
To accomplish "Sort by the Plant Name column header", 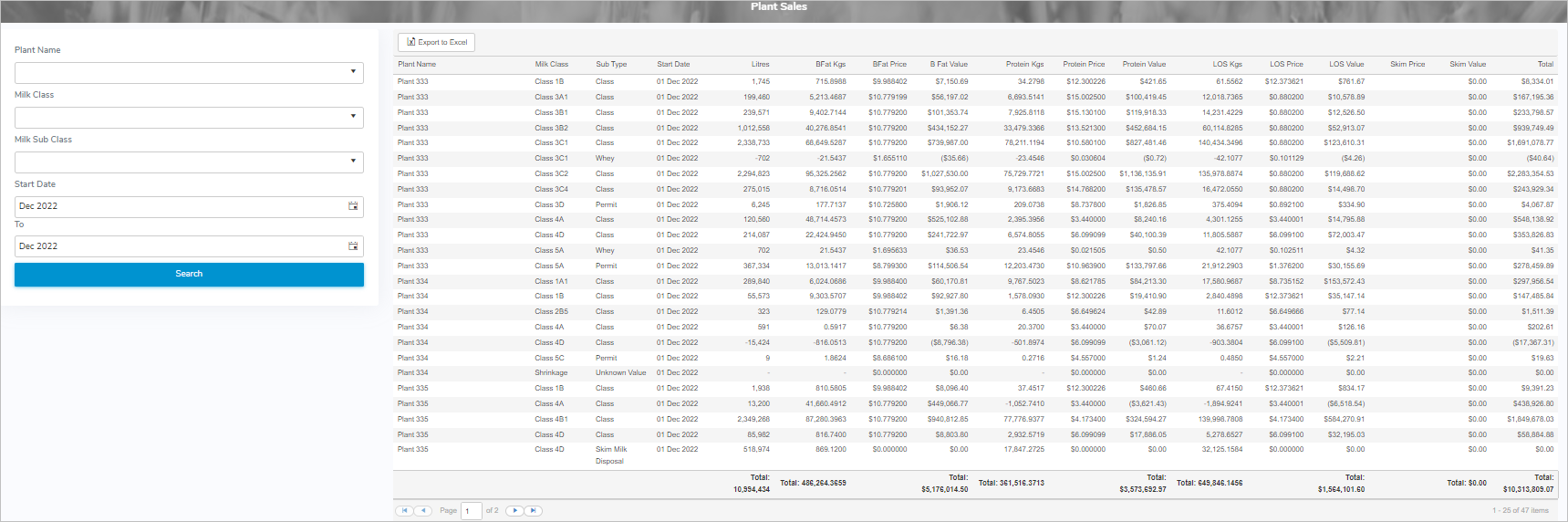I will pyautogui.click(x=417, y=65).
